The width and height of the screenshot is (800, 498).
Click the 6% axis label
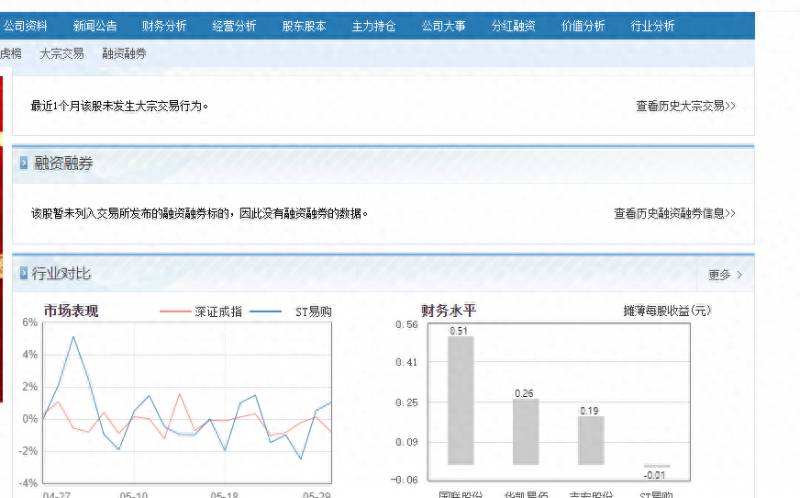click(x=30, y=322)
